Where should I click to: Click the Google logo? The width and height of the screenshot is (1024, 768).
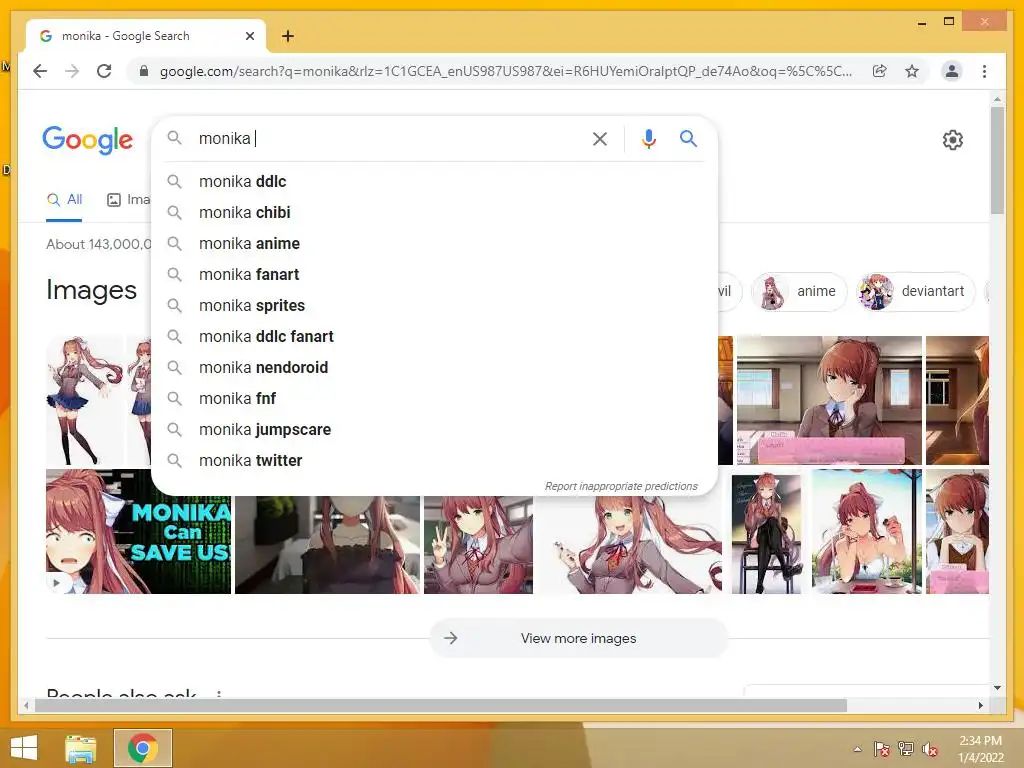pyautogui.click(x=88, y=140)
